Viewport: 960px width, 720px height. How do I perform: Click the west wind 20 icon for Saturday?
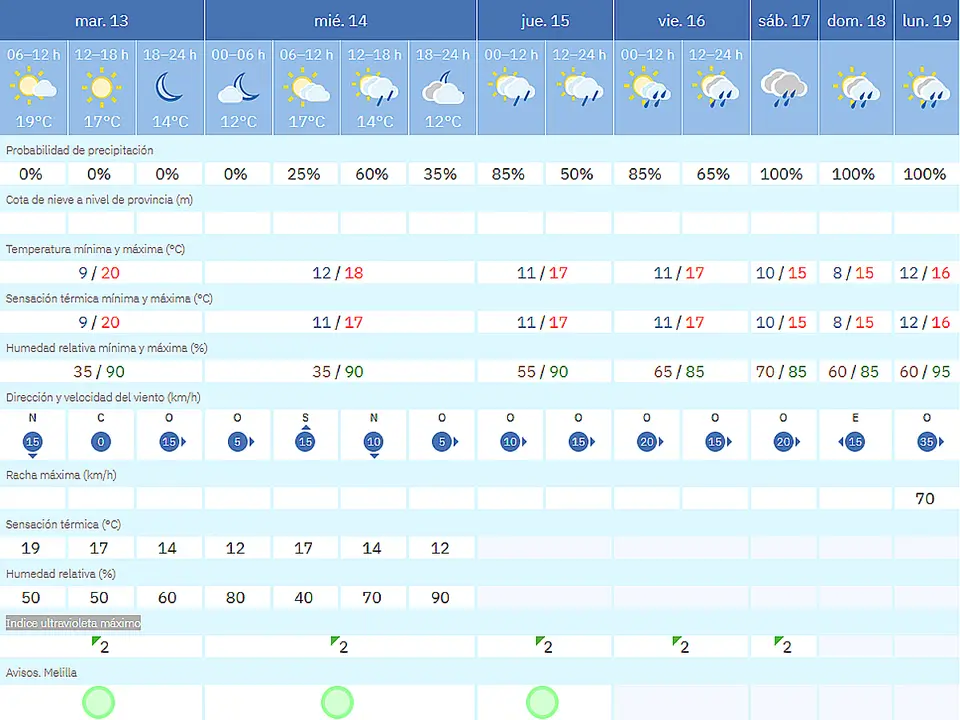click(x=786, y=441)
